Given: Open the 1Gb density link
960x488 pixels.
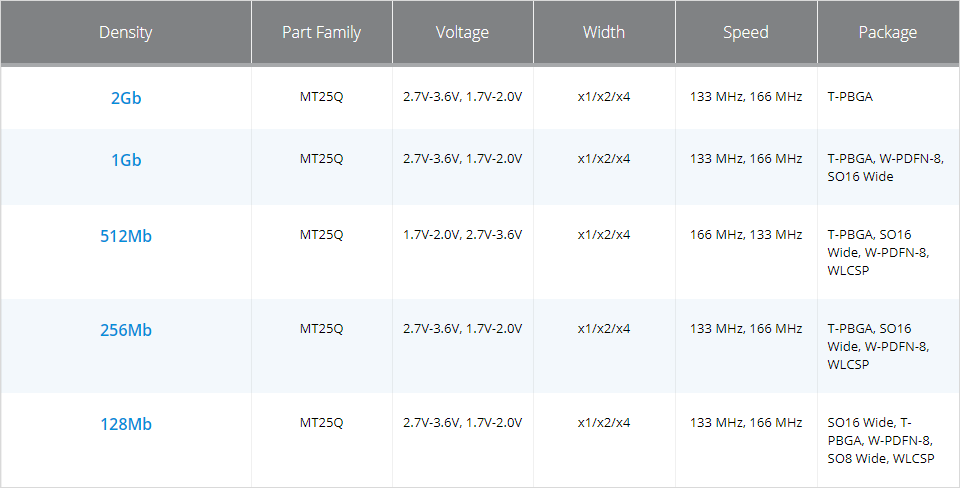Looking at the screenshot, I should tap(126, 160).
